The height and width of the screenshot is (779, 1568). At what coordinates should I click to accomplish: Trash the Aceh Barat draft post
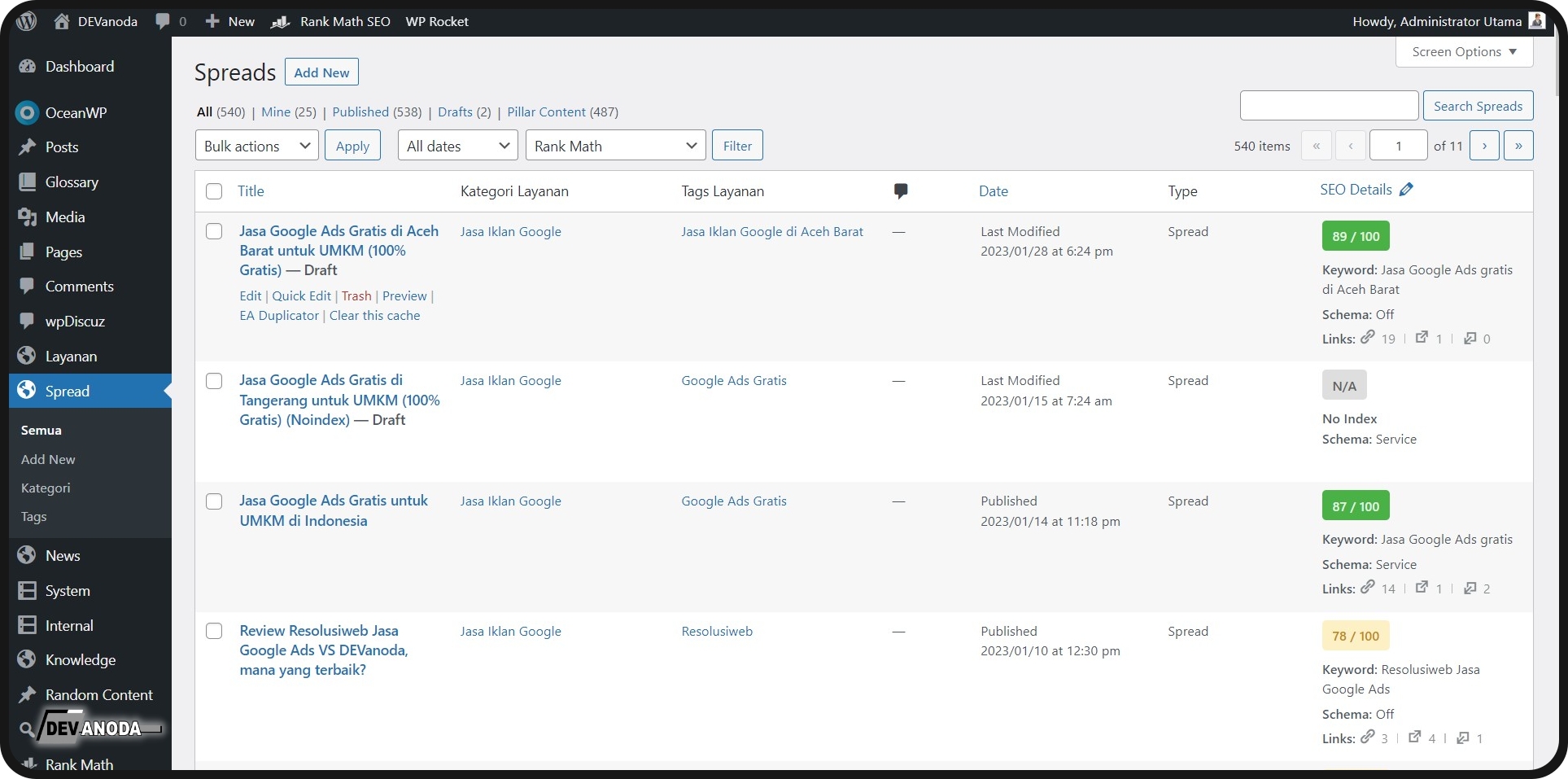coord(356,296)
